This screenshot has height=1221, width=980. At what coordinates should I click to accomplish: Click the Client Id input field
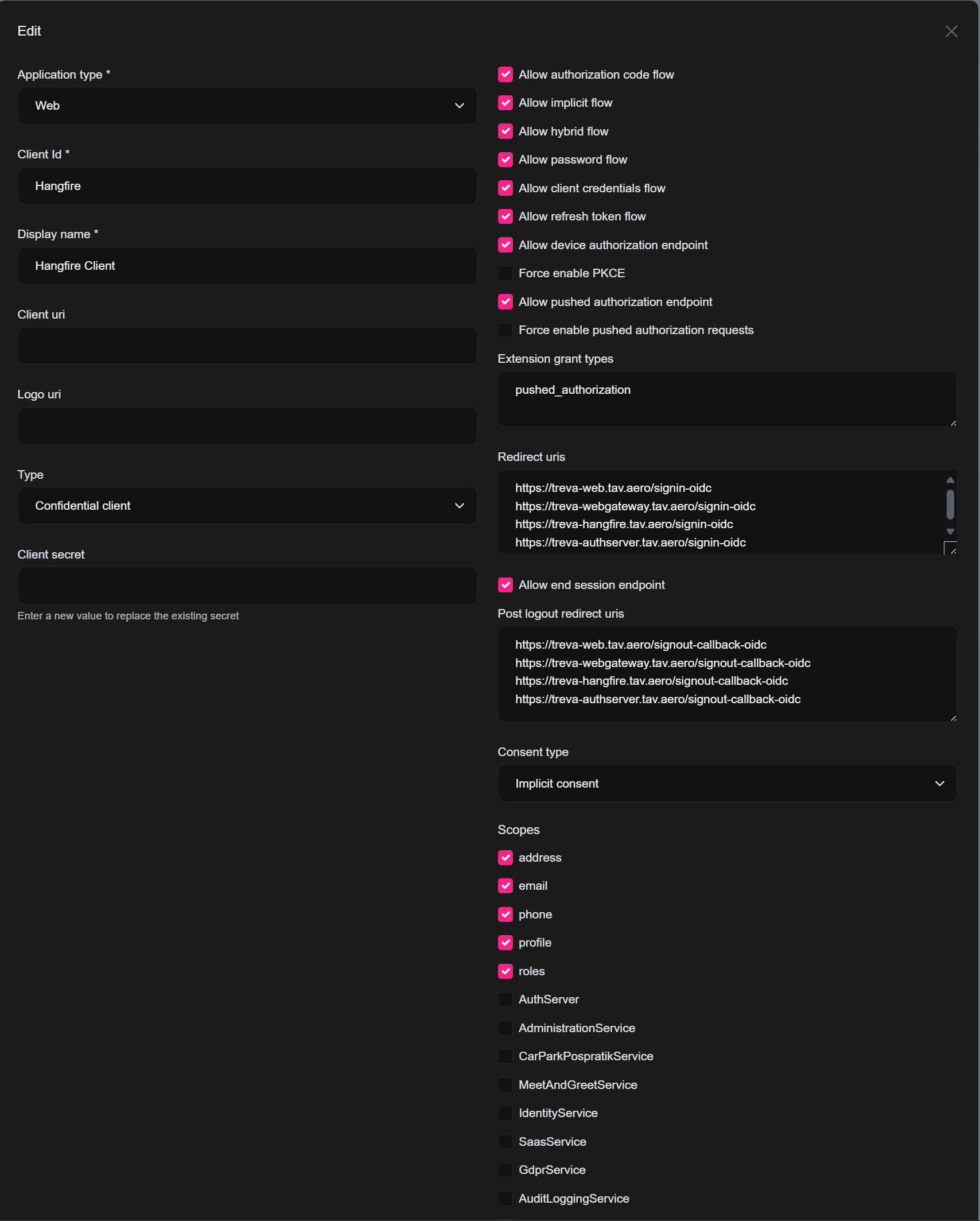pos(247,186)
